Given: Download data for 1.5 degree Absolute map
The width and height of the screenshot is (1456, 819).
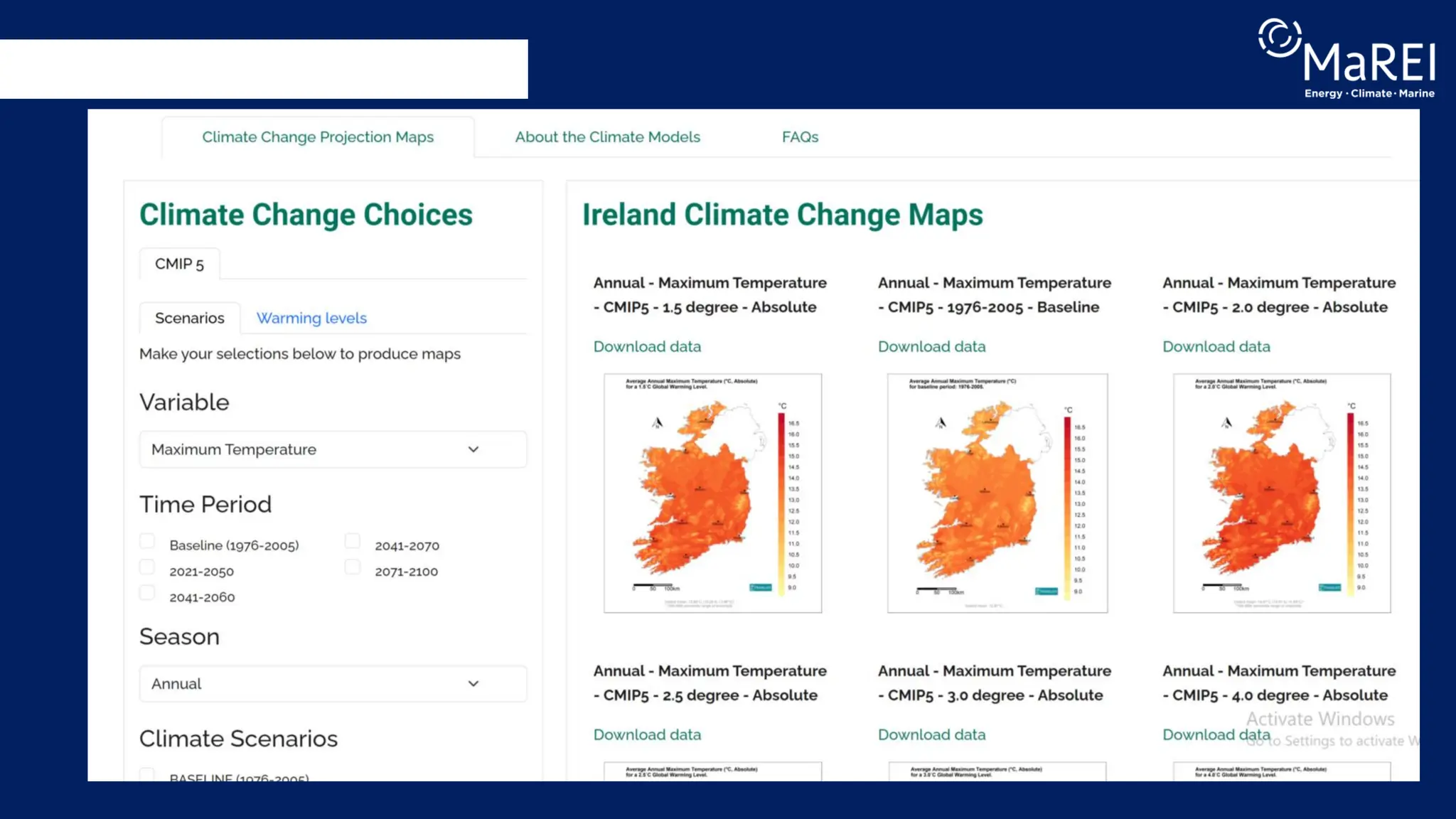Looking at the screenshot, I should point(647,346).
